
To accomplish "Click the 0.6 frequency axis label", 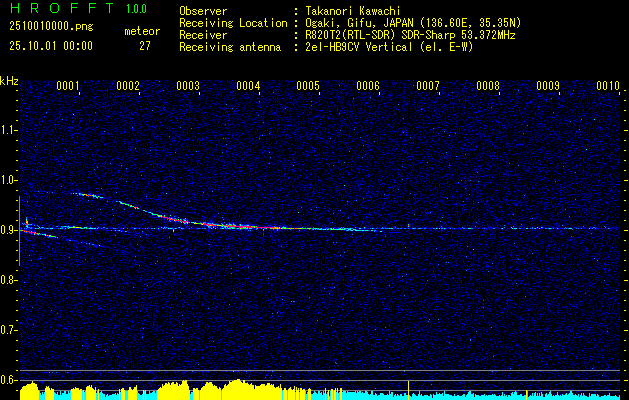I will click(9, 379).
